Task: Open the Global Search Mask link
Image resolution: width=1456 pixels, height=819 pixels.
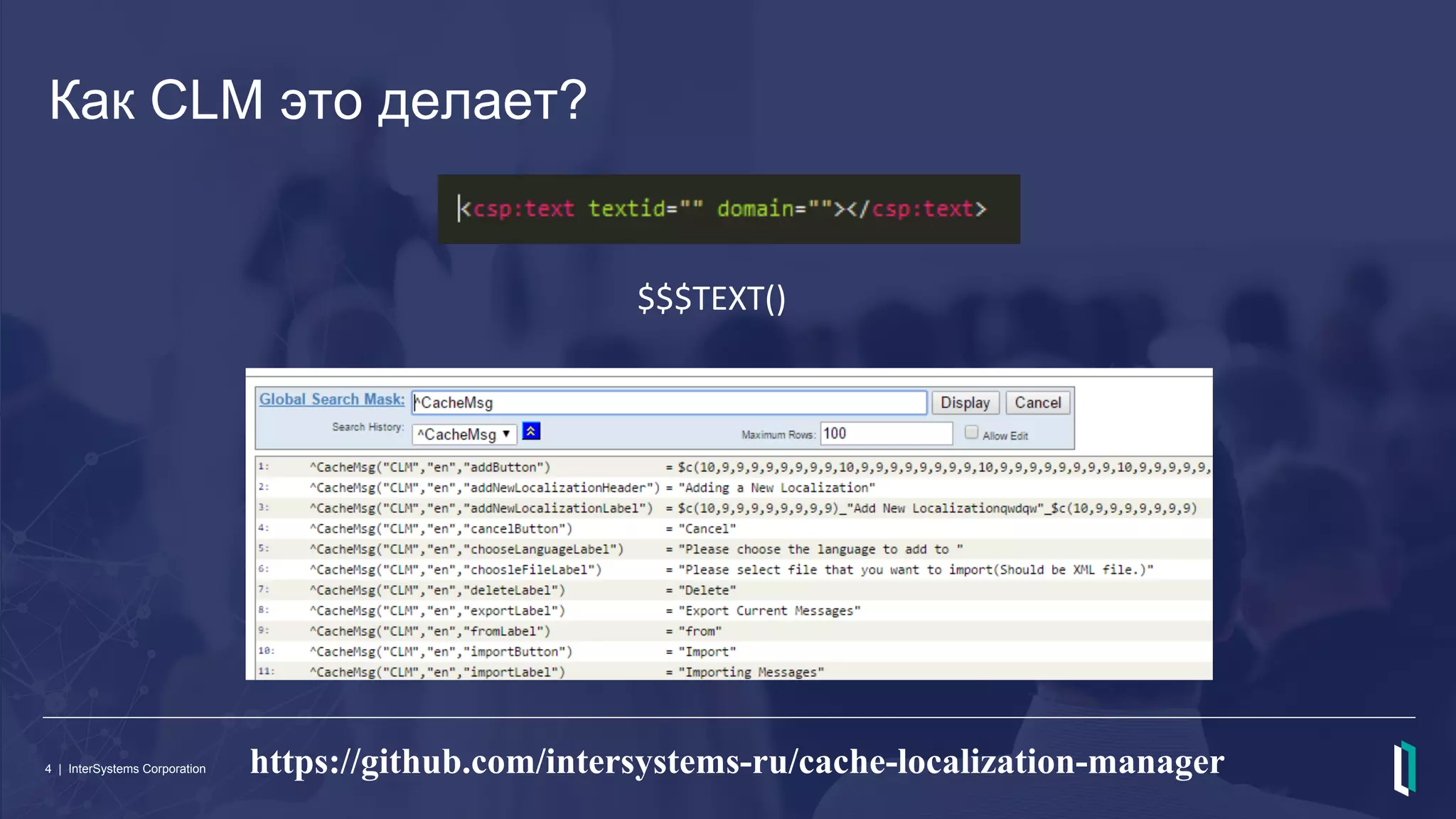Action: tap(331, 400)
